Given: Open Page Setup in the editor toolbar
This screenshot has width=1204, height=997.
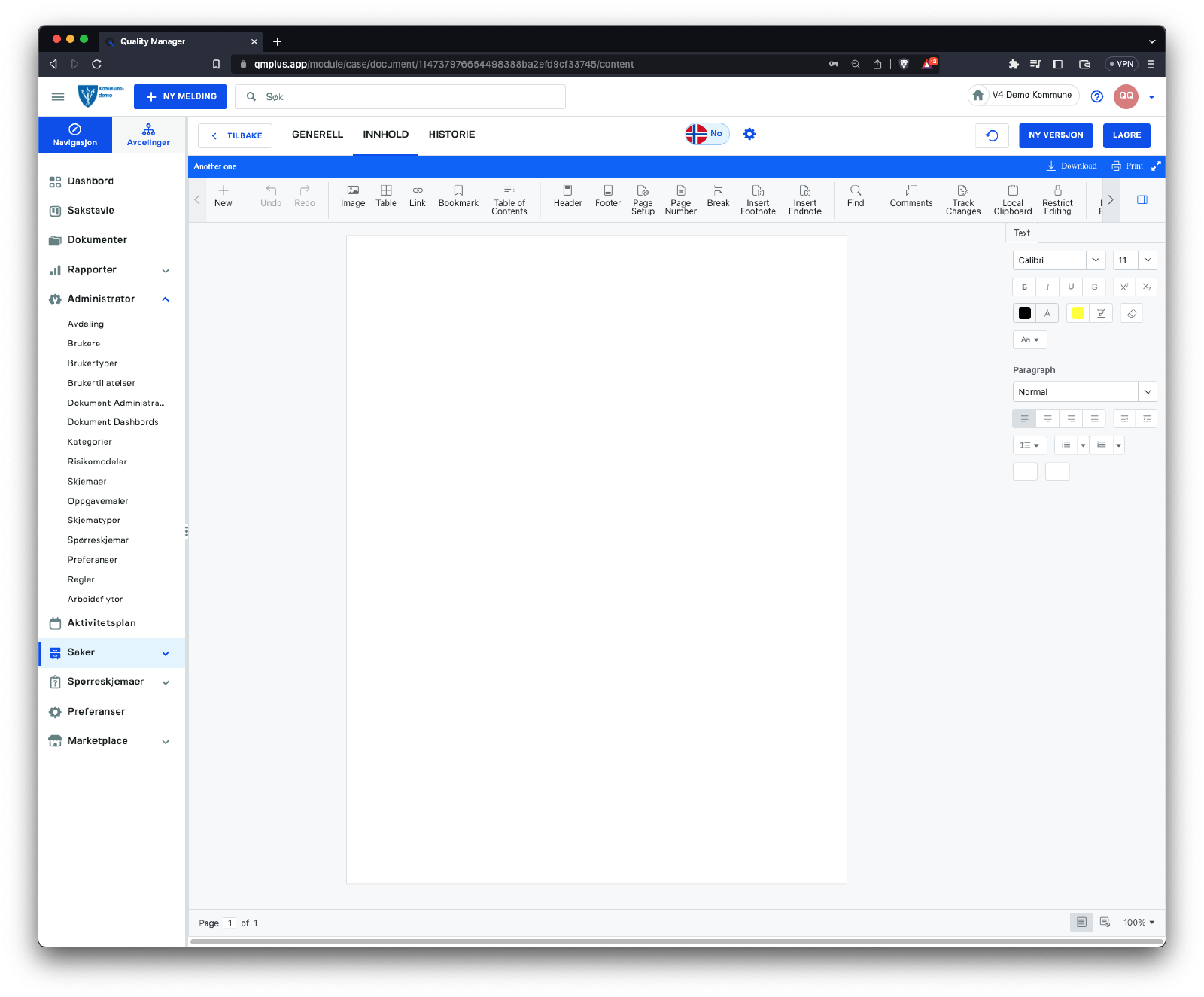Looking at the screenshot, I should pos(643,199).
